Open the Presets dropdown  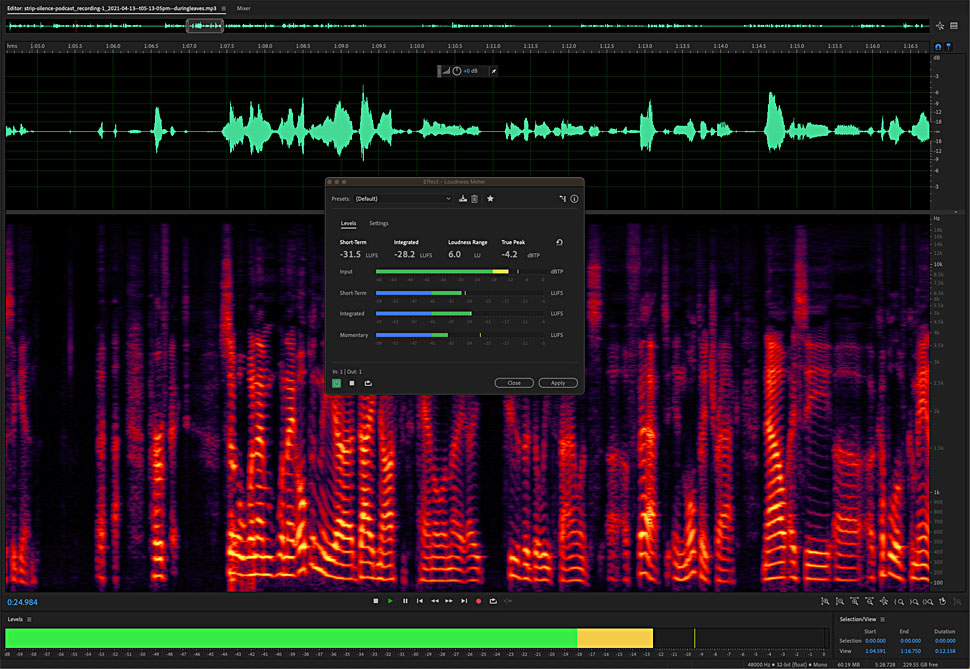tap(404, 199)
